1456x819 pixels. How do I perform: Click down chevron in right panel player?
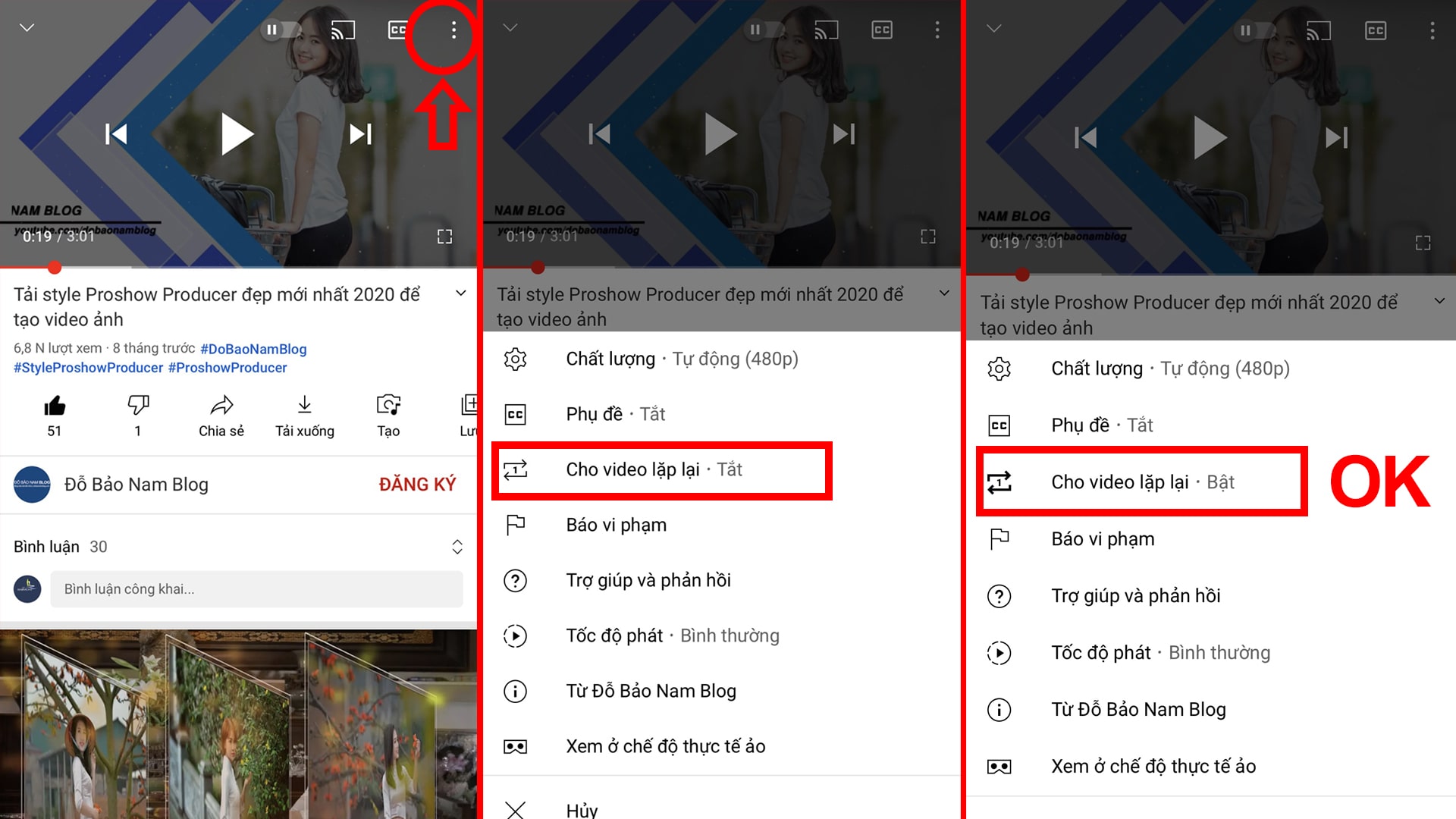tap(993, 29)
